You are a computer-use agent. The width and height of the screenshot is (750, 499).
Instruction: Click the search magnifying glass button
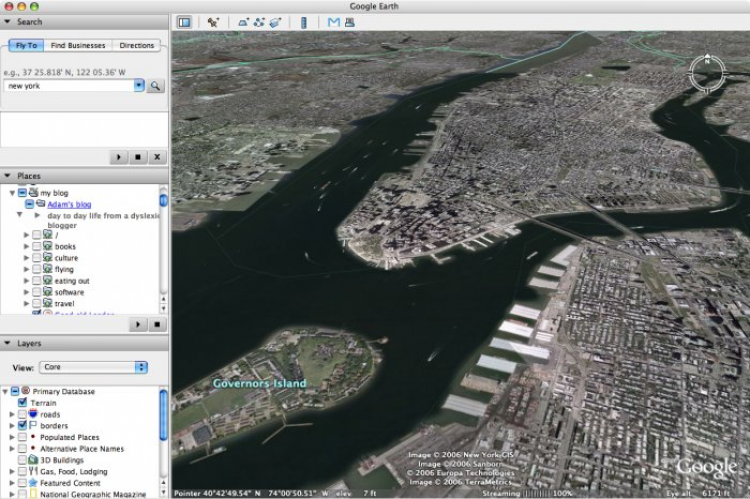click(155, 86)
